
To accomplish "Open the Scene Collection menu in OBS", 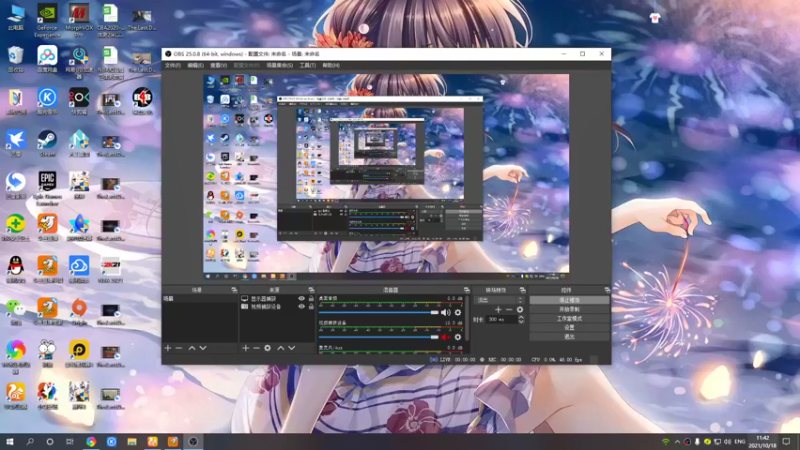I will (x=280, y=65).
